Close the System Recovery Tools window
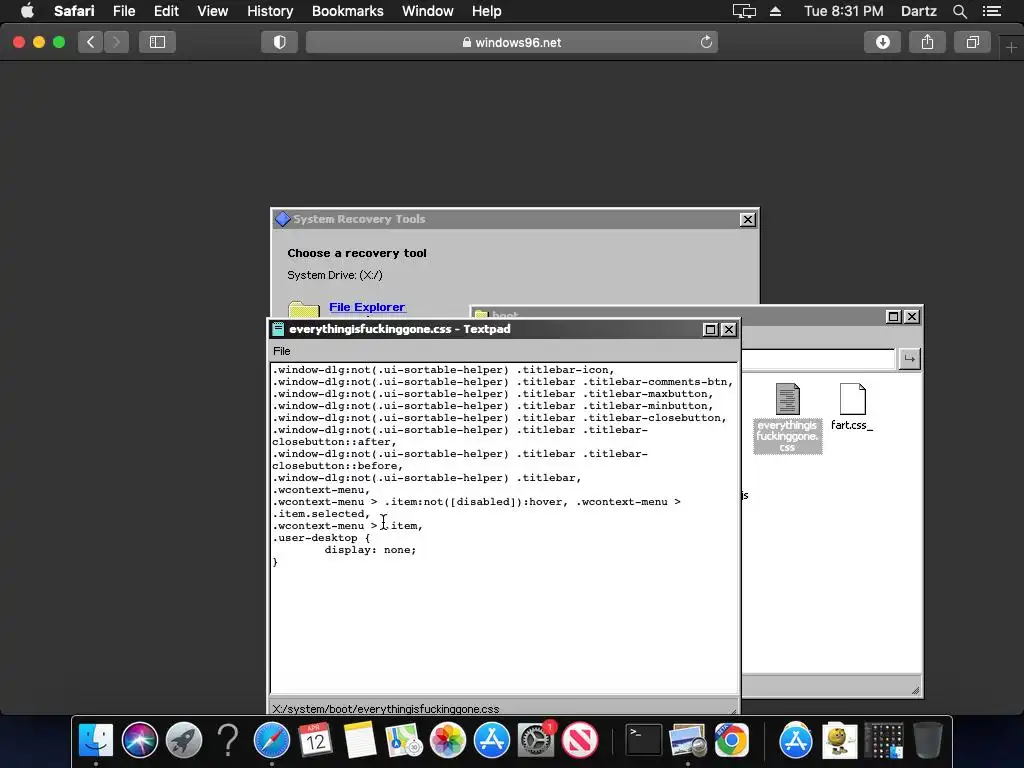The width and height of the screenshot is (1024, 768). [x=748, y=219]
